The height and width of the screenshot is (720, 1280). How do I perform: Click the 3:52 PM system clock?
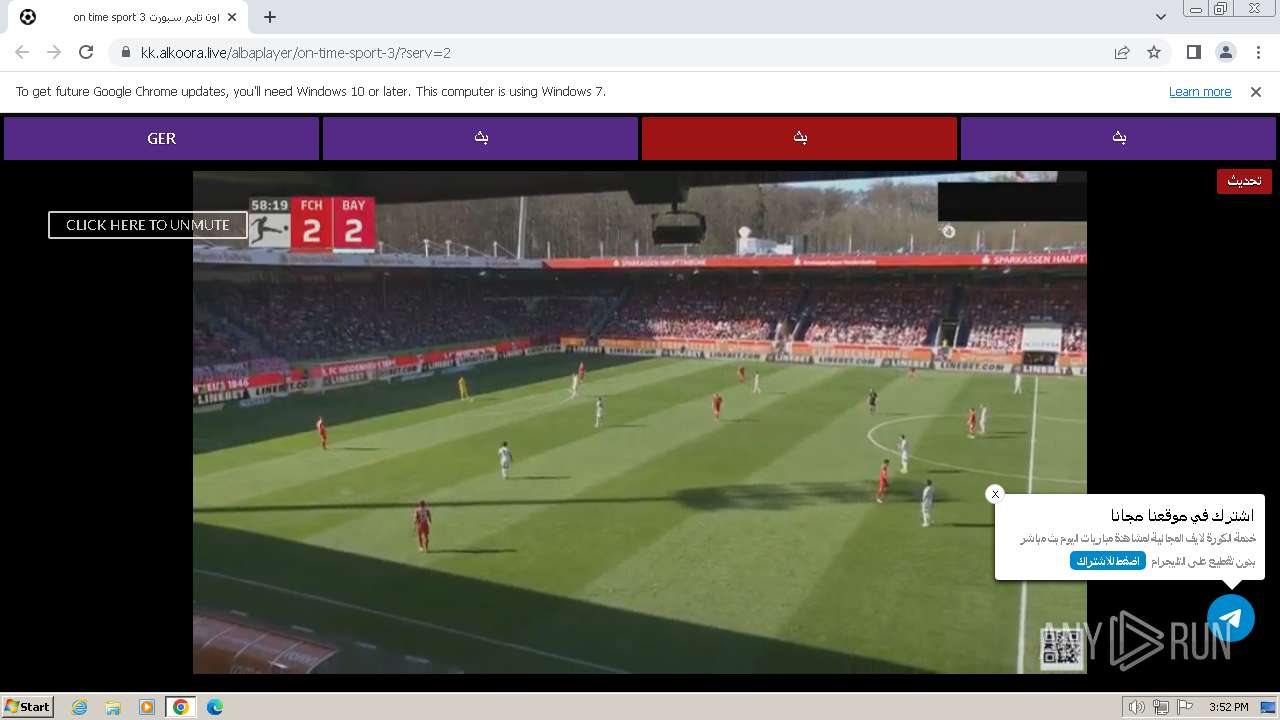[1228, 707]
